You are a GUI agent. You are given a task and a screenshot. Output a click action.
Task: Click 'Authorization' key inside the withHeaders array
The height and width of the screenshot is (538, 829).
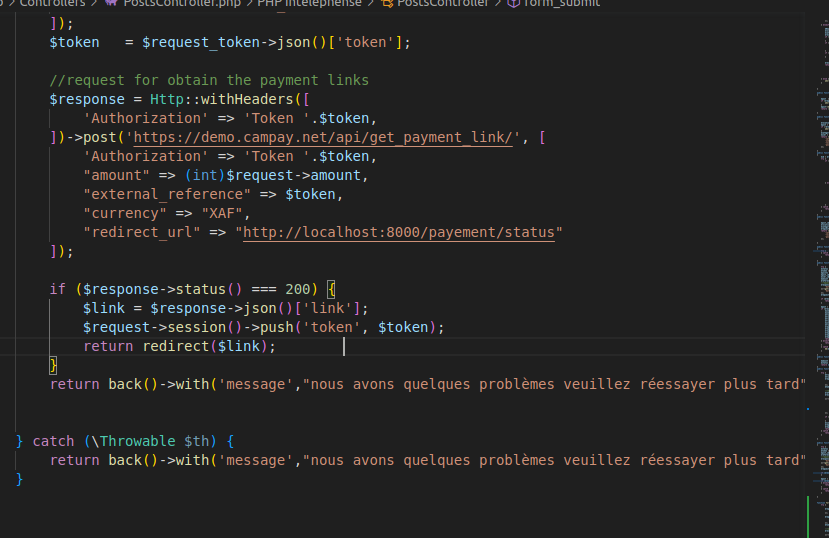pyautogui.click(x=146, y=118)
